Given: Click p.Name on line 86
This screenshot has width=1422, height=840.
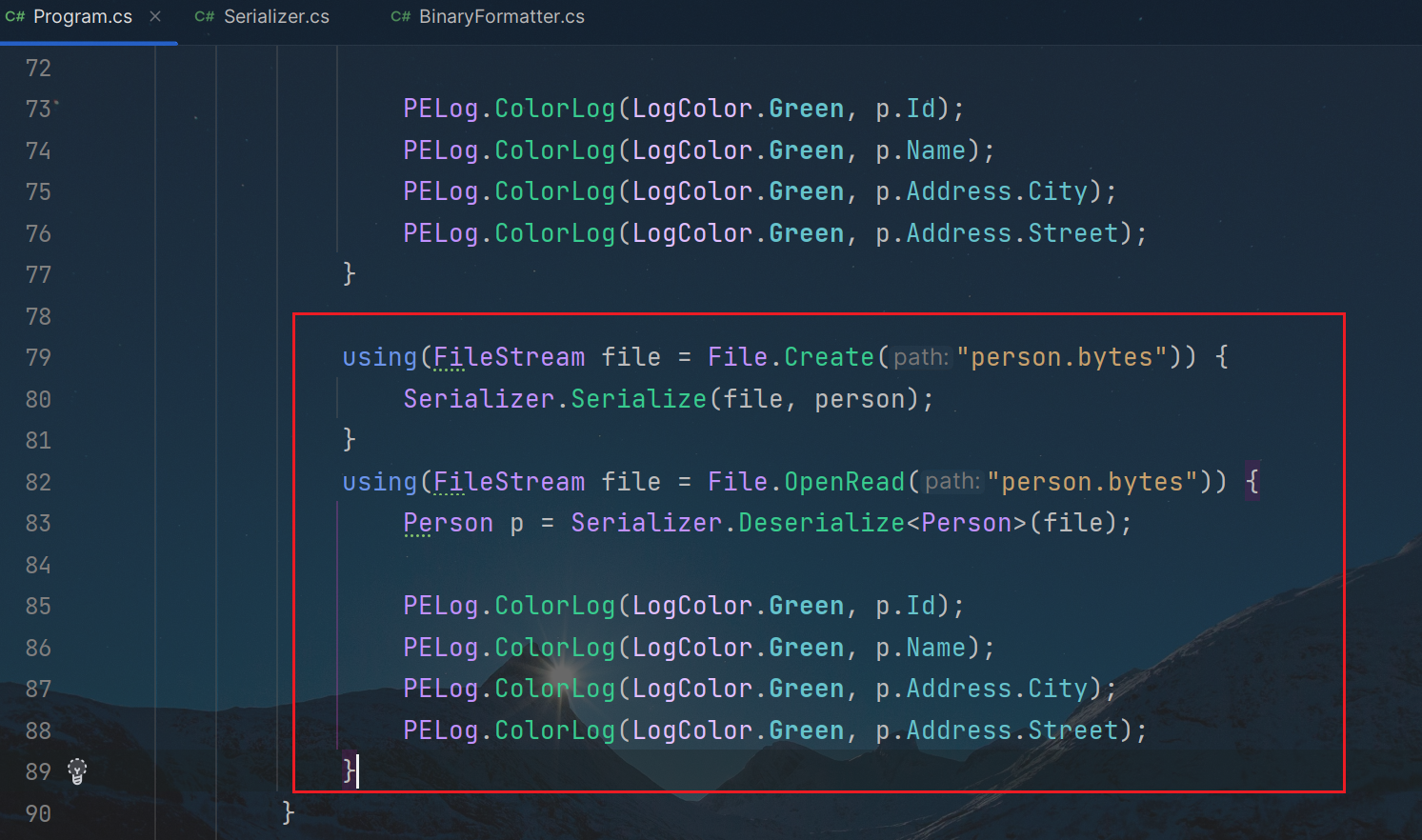Looking at the screenshot, I should click(921, 648).
